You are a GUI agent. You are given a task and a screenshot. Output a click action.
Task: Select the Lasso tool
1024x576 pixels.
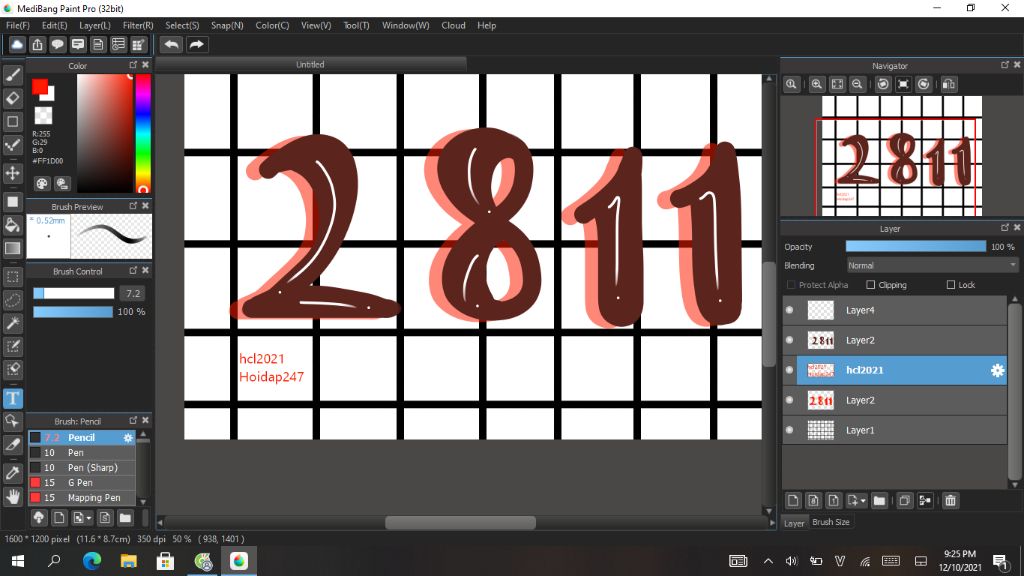tap(12, 300)
